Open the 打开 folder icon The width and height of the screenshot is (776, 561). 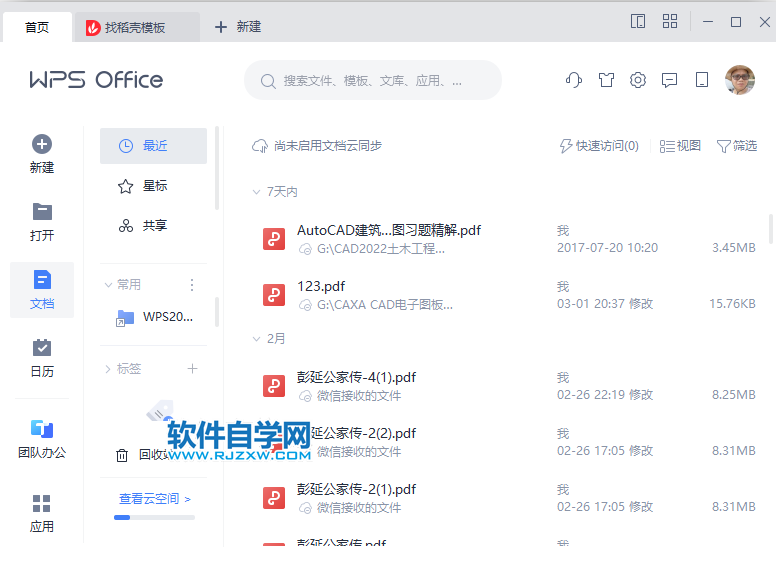[x=42, y=212]
